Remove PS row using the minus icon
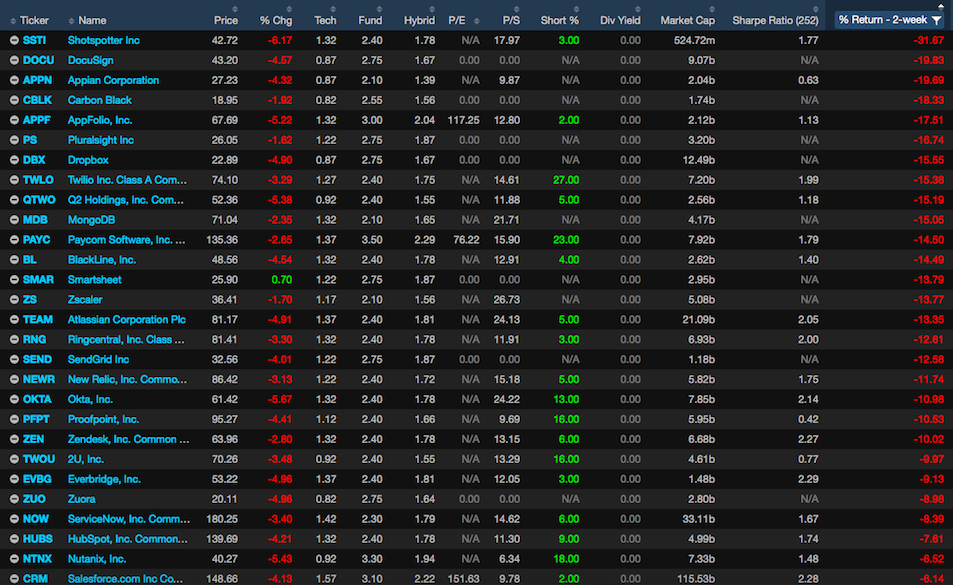Image resolution: width=953 pixels, height=585 pixels. pyautogui.click(x=14, y=140)
